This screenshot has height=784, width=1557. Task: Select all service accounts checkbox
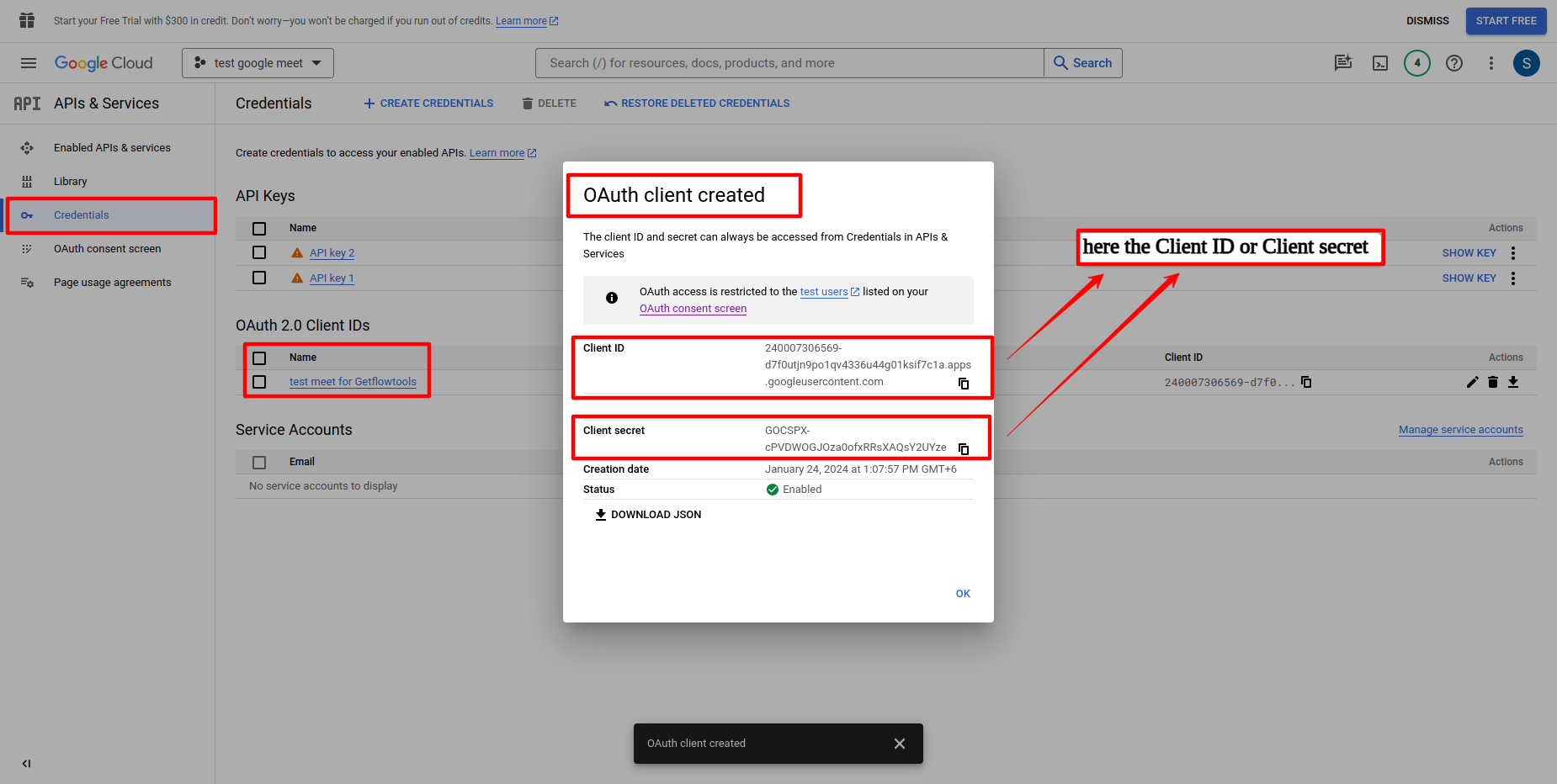tap(259, 463)
